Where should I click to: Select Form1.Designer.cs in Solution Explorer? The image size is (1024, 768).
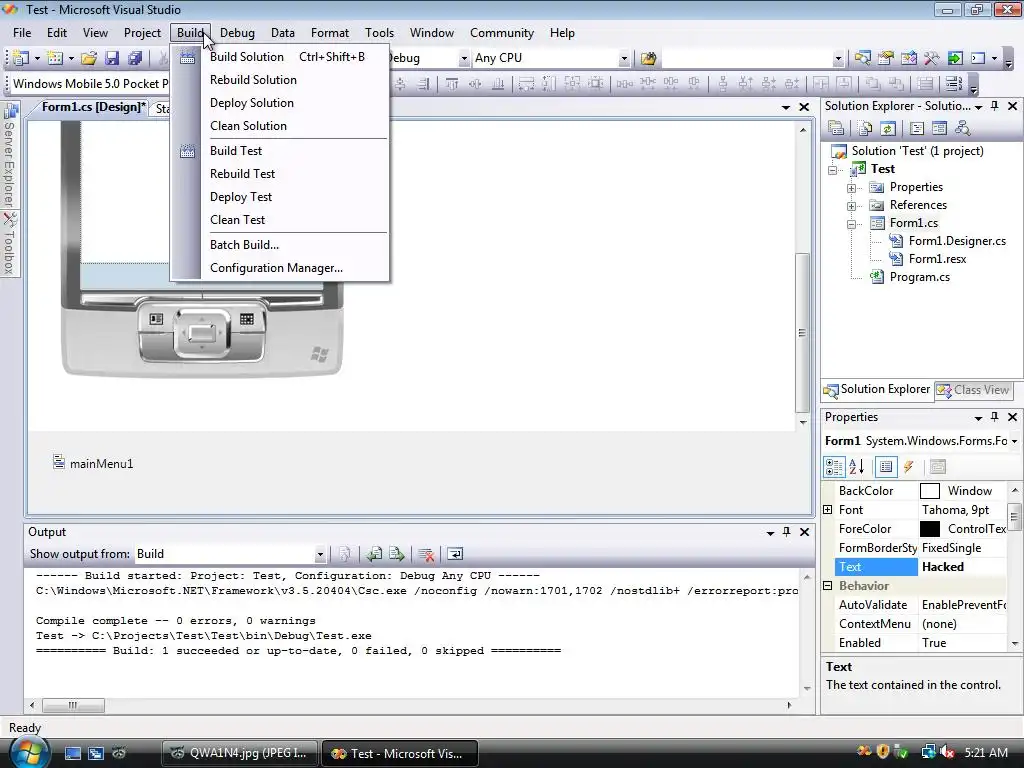coord(948,241)
